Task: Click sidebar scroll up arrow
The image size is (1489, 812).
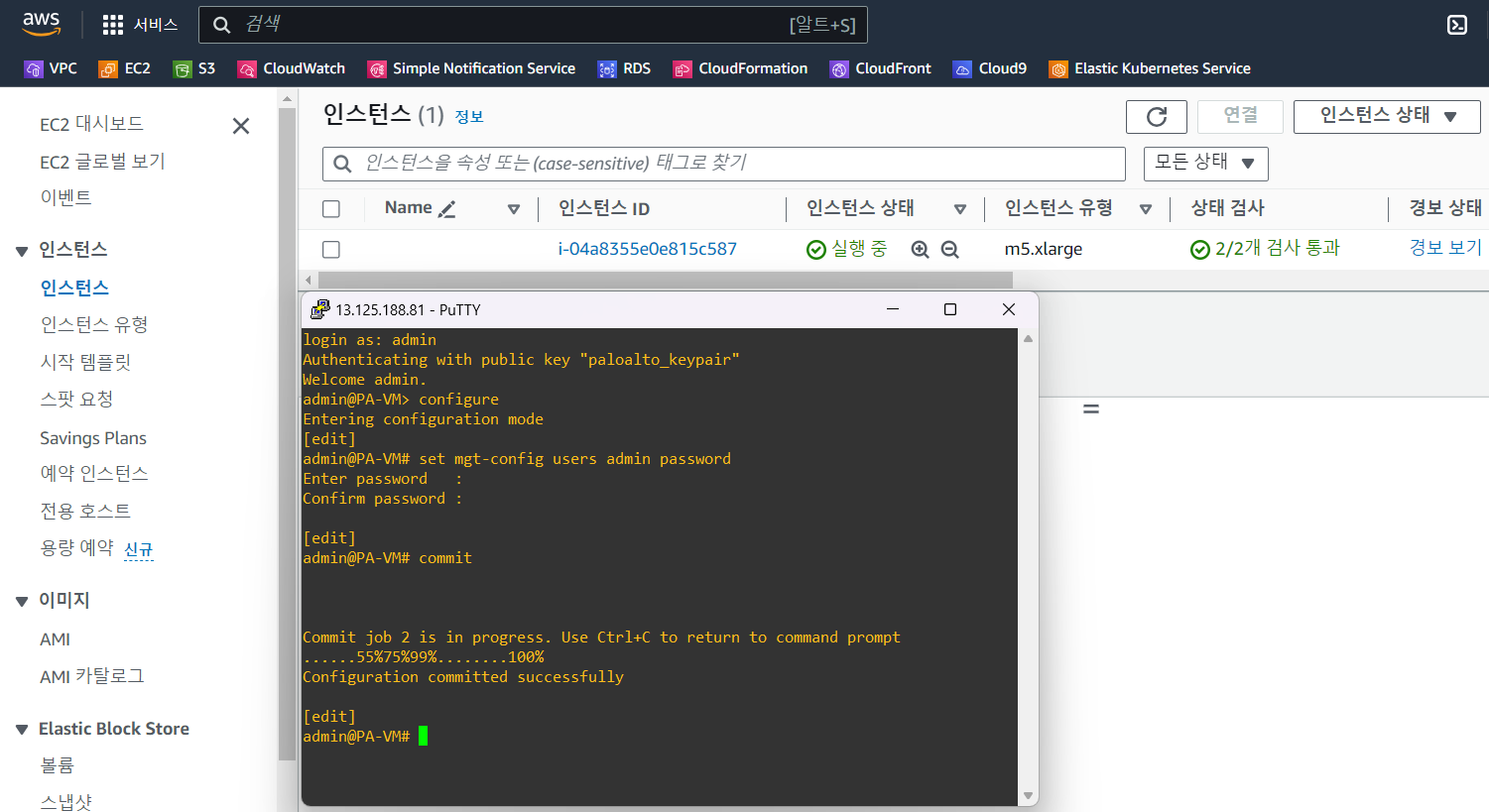Action: click(287, 99)
